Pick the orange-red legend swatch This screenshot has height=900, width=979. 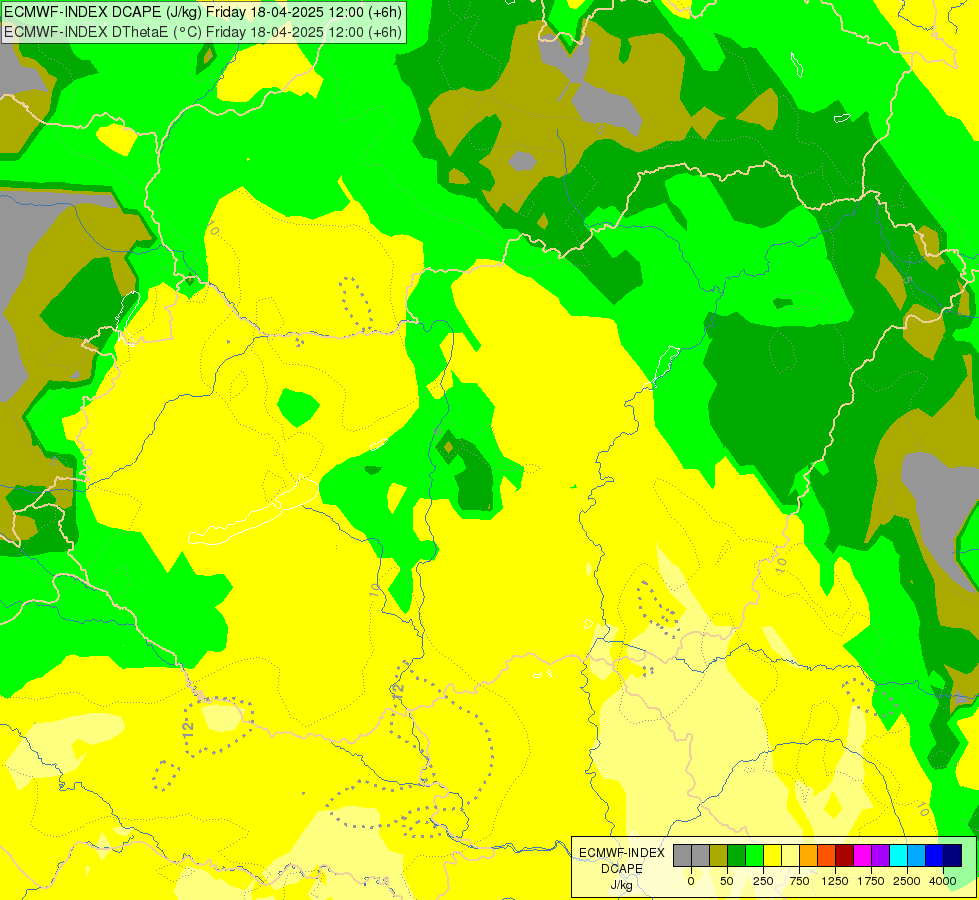tap(827, 855)
